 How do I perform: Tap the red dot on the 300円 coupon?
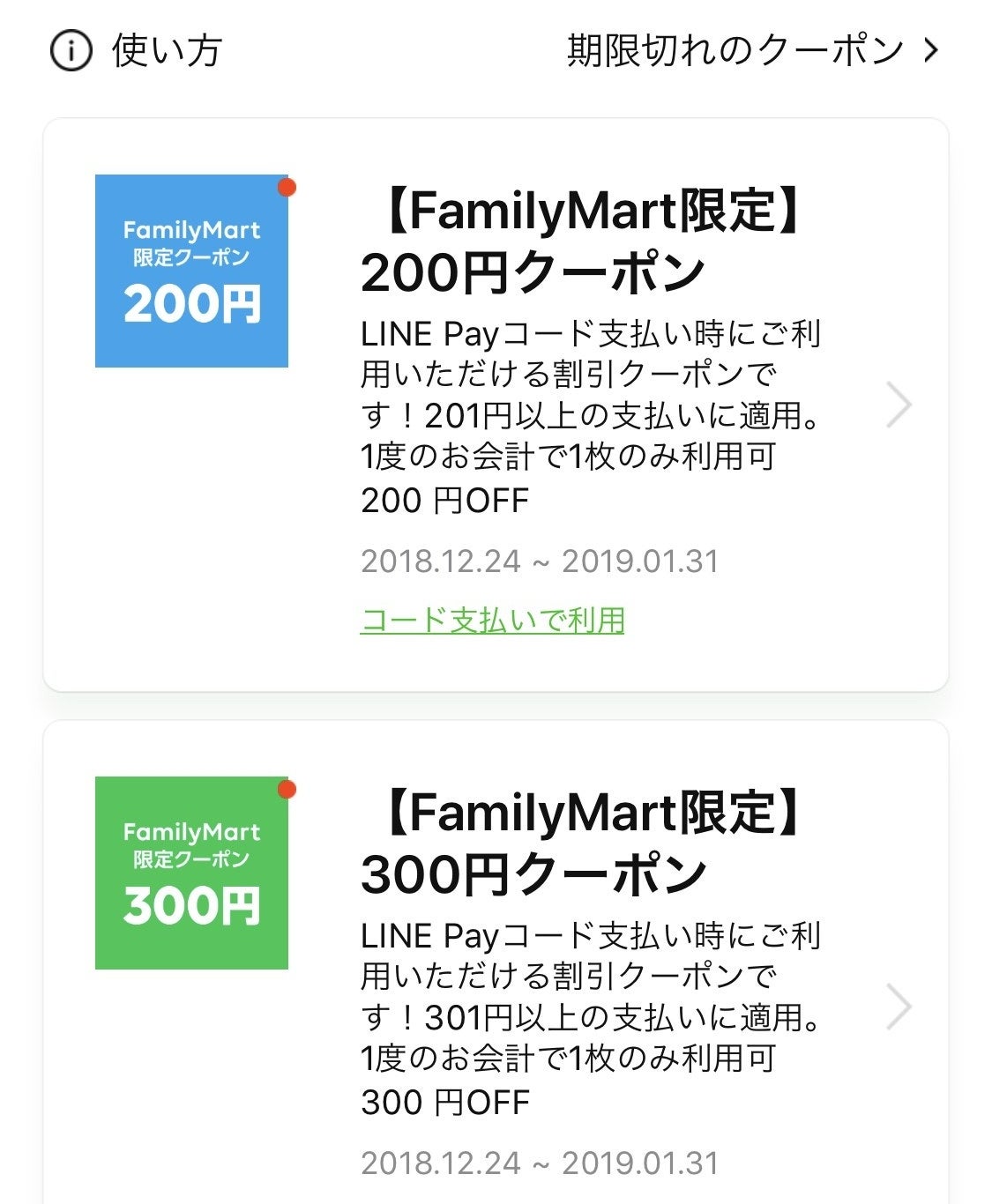287,790
